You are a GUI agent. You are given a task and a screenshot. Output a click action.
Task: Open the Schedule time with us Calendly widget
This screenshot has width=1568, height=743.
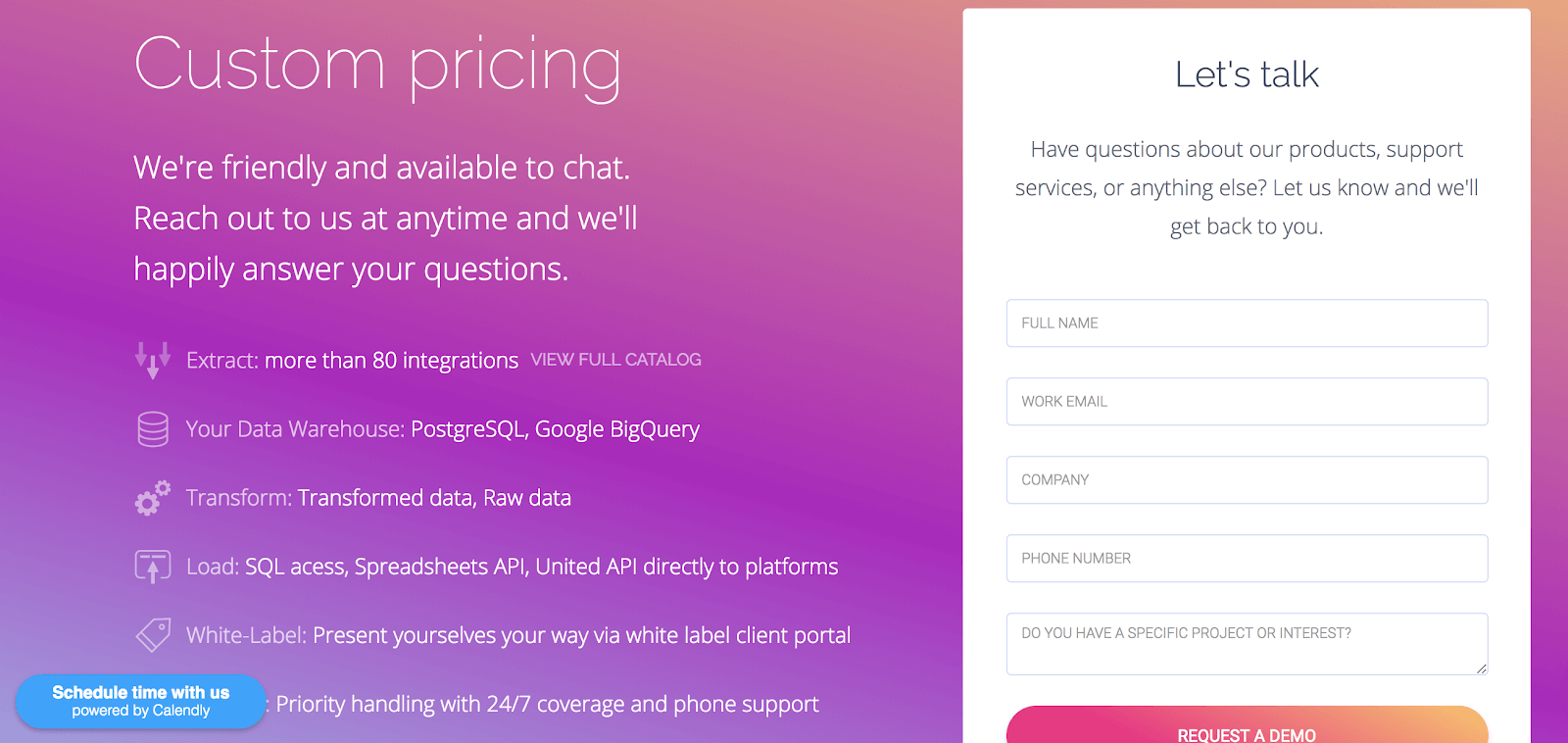pos(139,702)
